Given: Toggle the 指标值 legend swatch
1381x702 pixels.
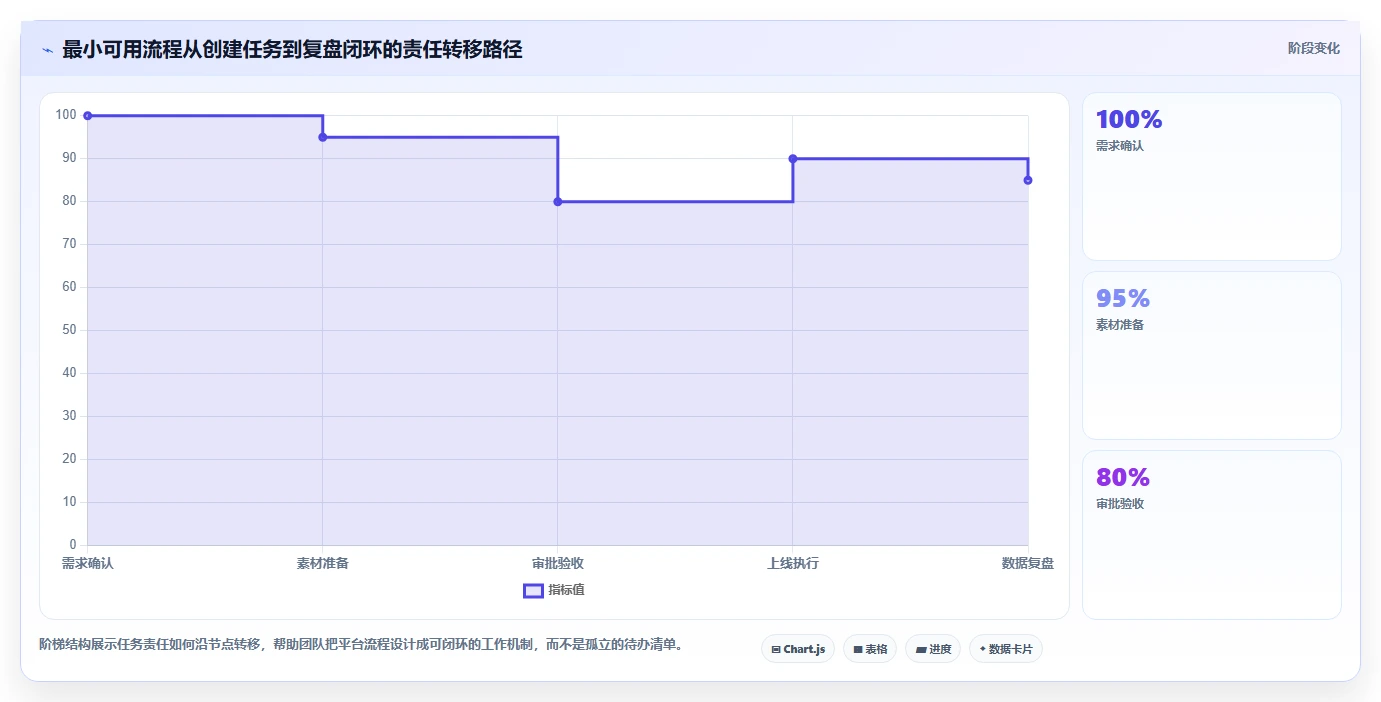Looking at the screenshot, I should coord(533,590).
